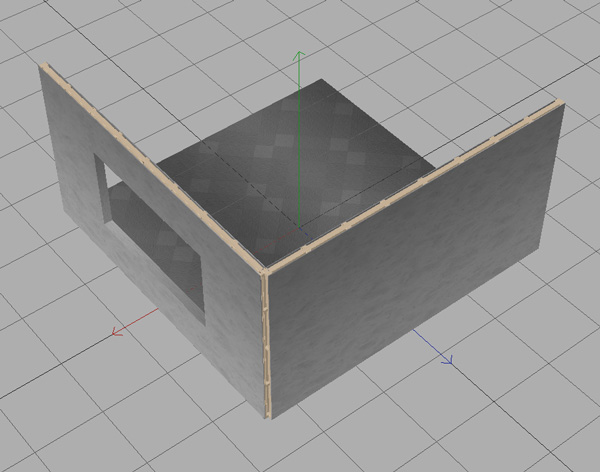Click the red X-axis arrowhead
The width and height of the screenshot is (600, 472).
coord(117,332)
